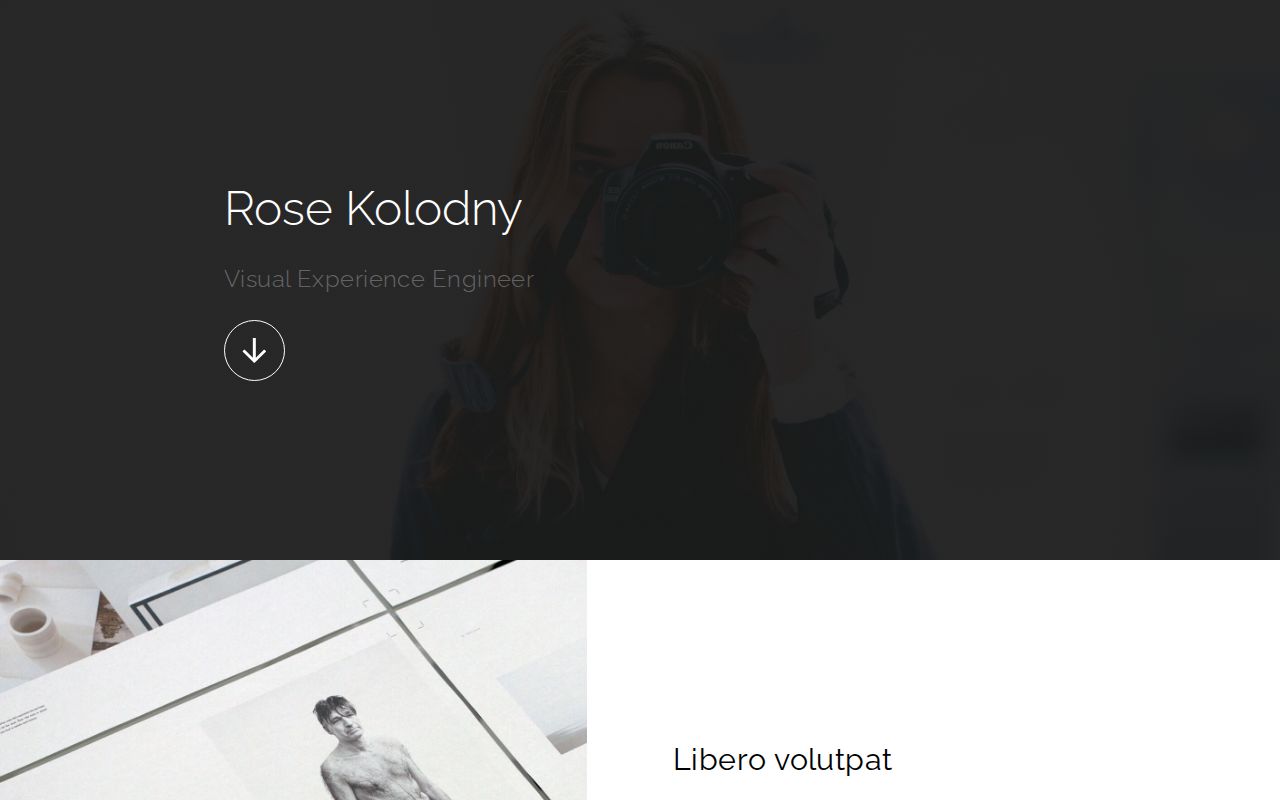Open the magazine spread portfolio image

pos(293,680)
